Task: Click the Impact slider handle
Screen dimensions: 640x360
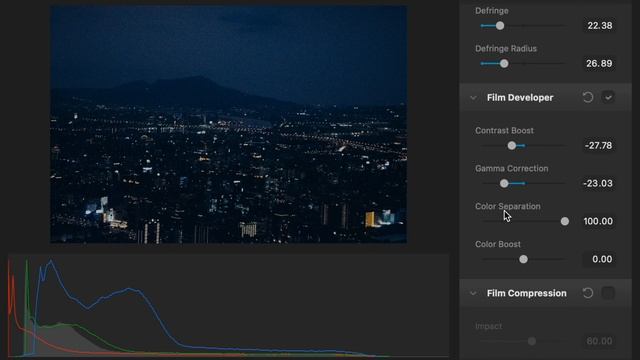Action: tap(531, 341)
